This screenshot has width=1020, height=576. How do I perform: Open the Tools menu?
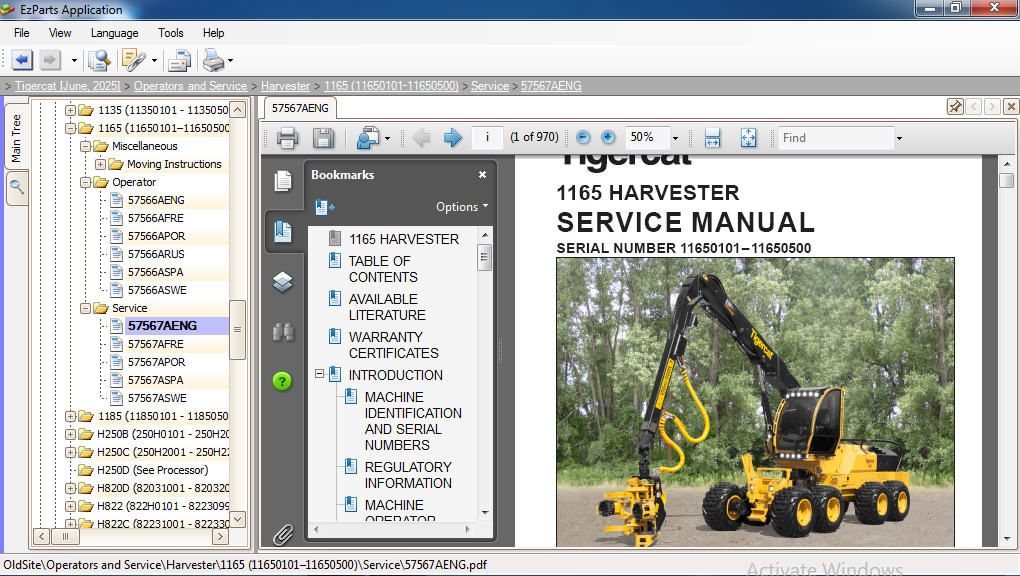(x=170, y=33)
